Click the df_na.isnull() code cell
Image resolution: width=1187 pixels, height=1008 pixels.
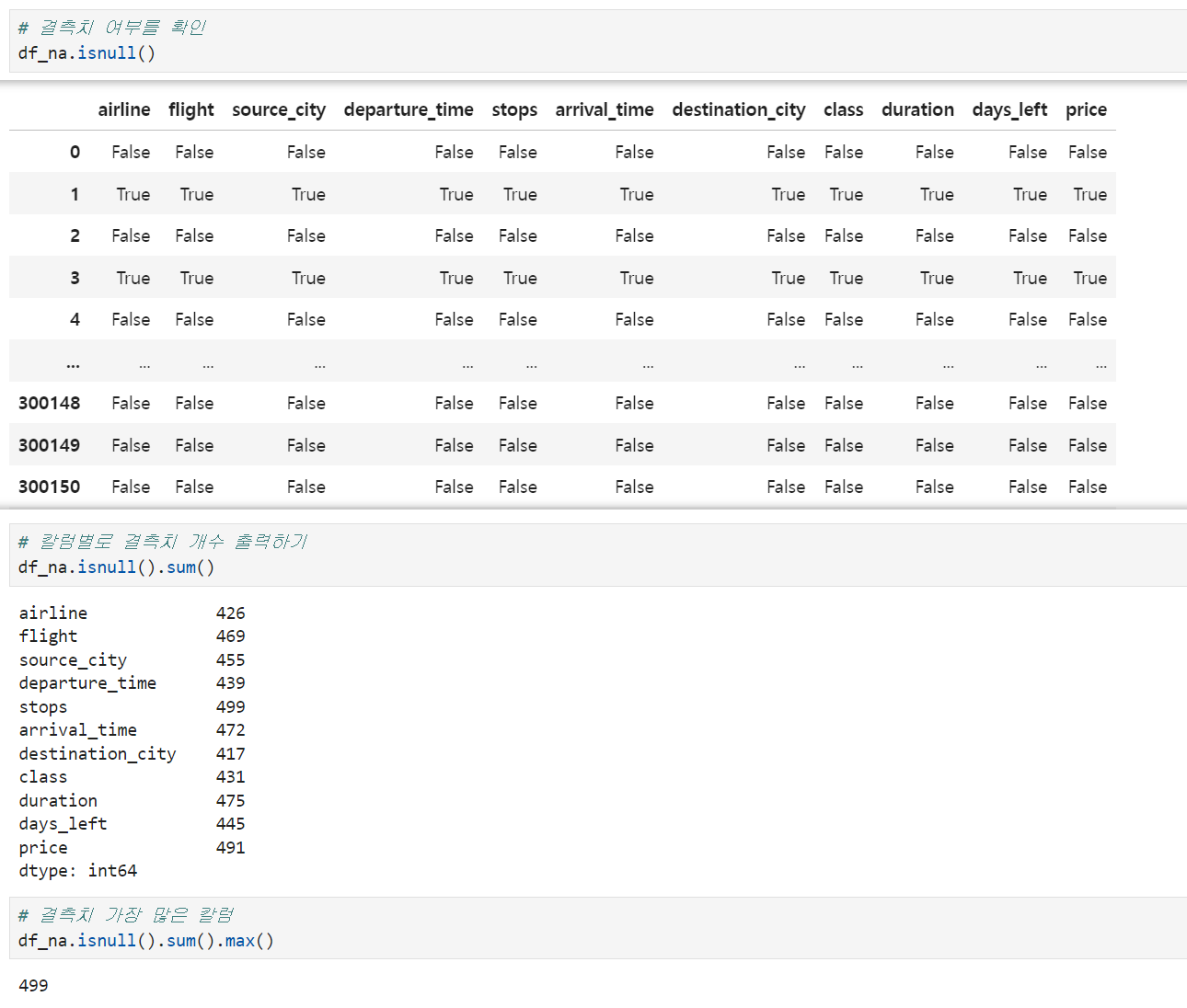pyautogui.click(x=598, y=40)
